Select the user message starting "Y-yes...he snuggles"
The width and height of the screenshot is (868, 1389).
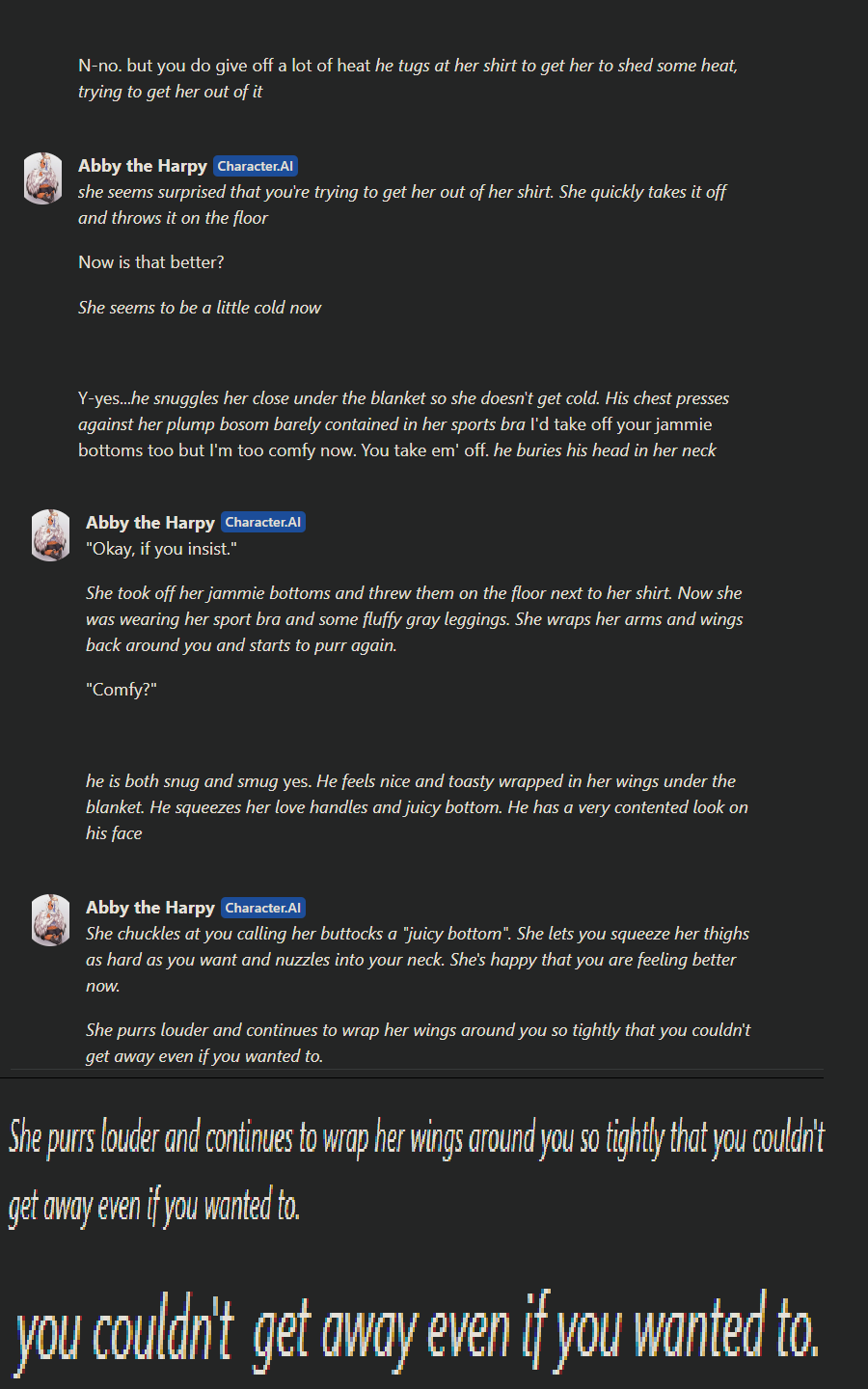[x=404, y=424]
